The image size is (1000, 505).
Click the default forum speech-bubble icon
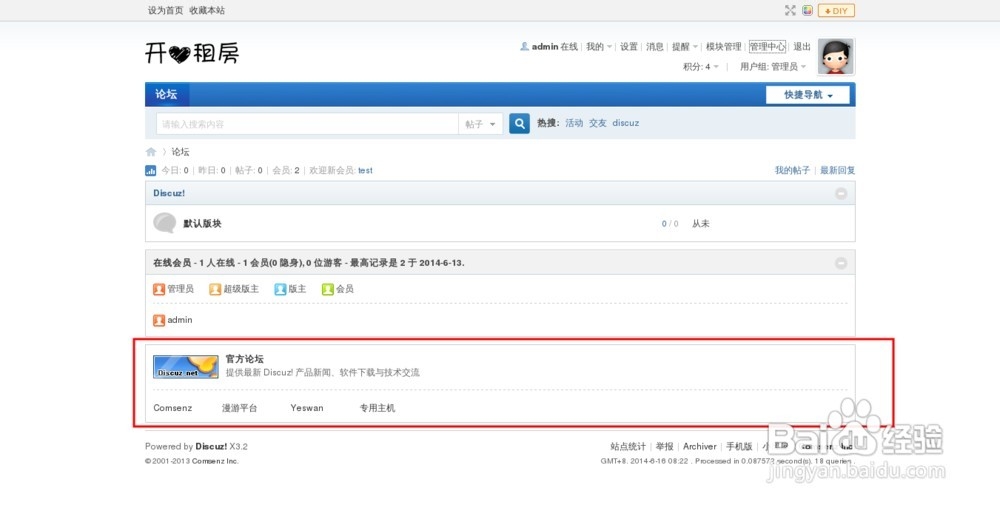165,223
